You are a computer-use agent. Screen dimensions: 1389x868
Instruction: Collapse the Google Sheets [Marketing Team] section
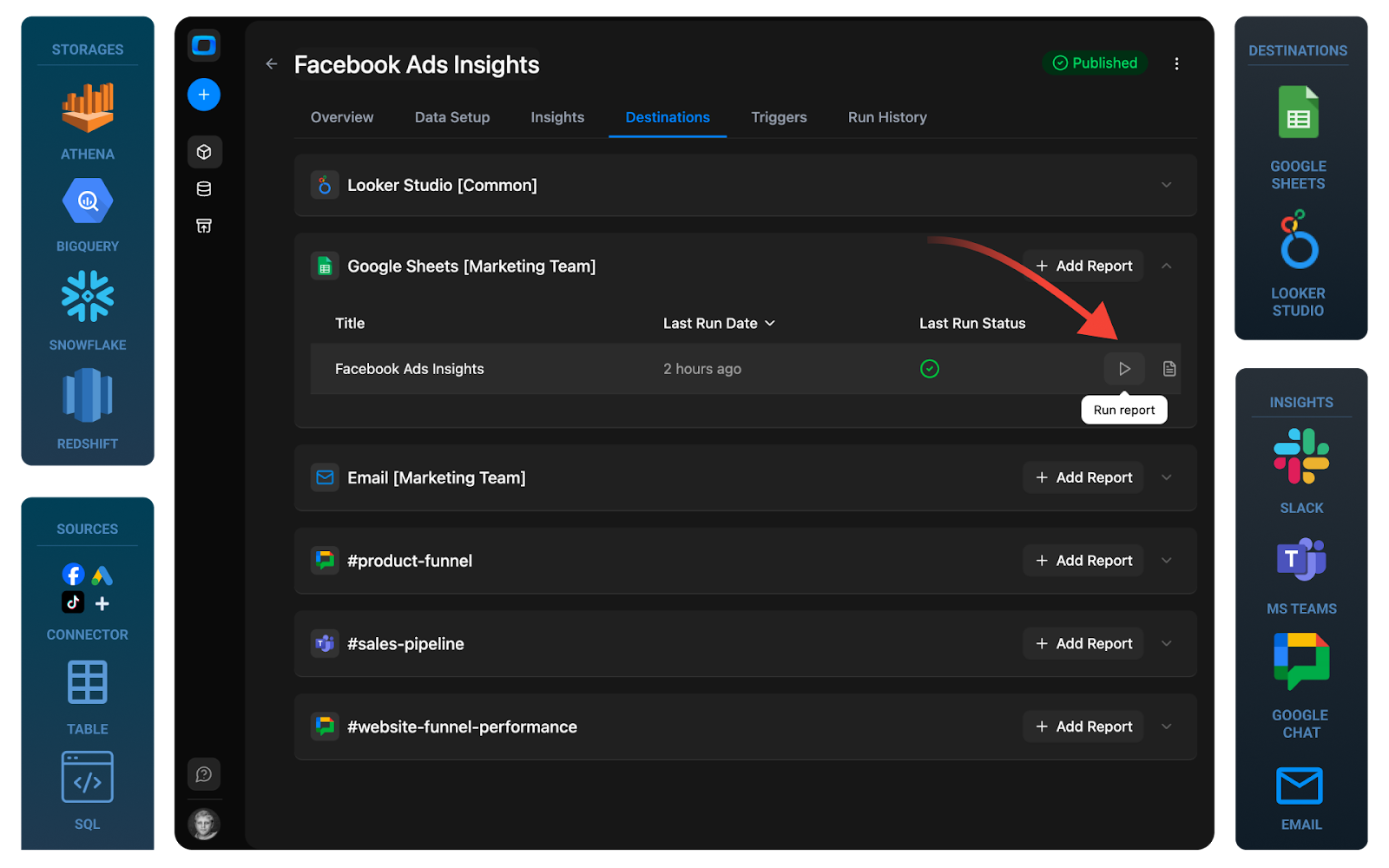(x=1167, y=266)
